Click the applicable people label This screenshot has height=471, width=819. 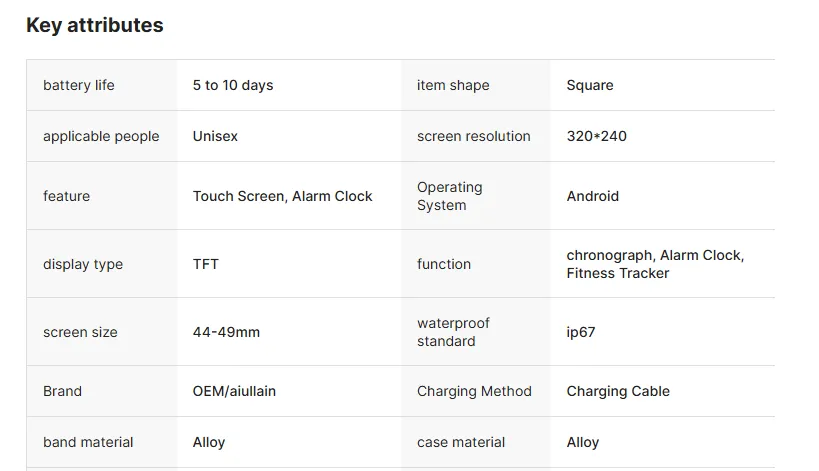coord(101,136)
